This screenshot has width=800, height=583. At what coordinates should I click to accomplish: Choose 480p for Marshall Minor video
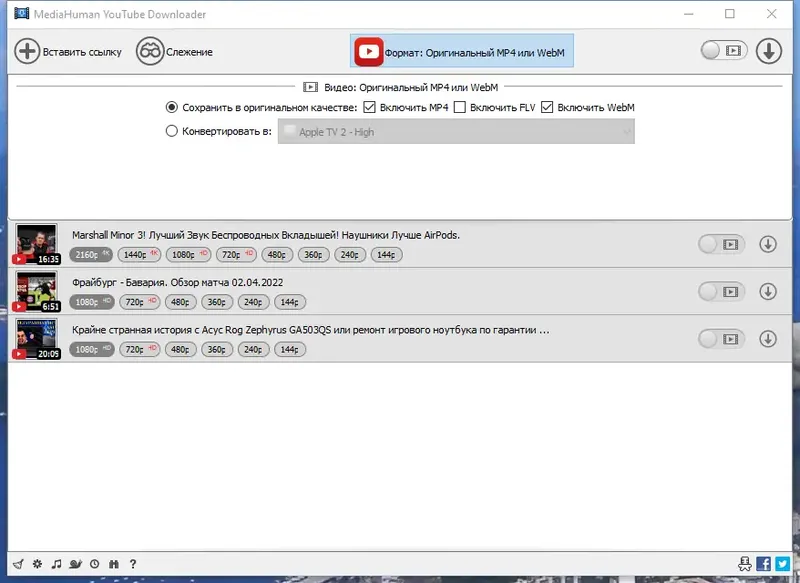[x=277, y=255]
